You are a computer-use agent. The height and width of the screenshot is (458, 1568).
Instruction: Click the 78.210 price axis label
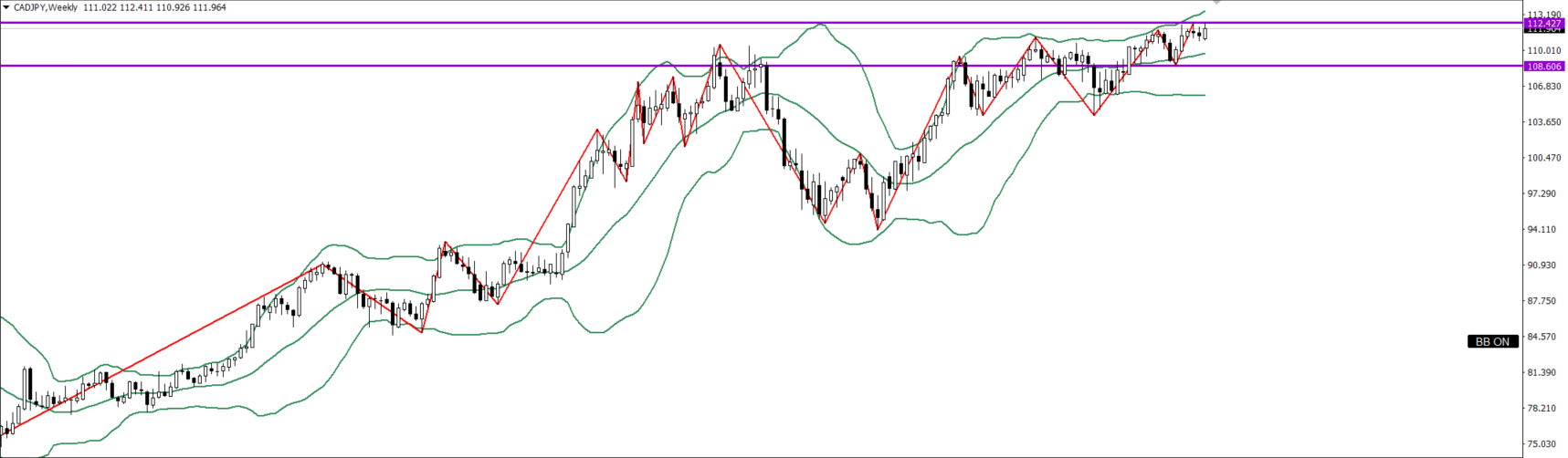click(1542, 408)
